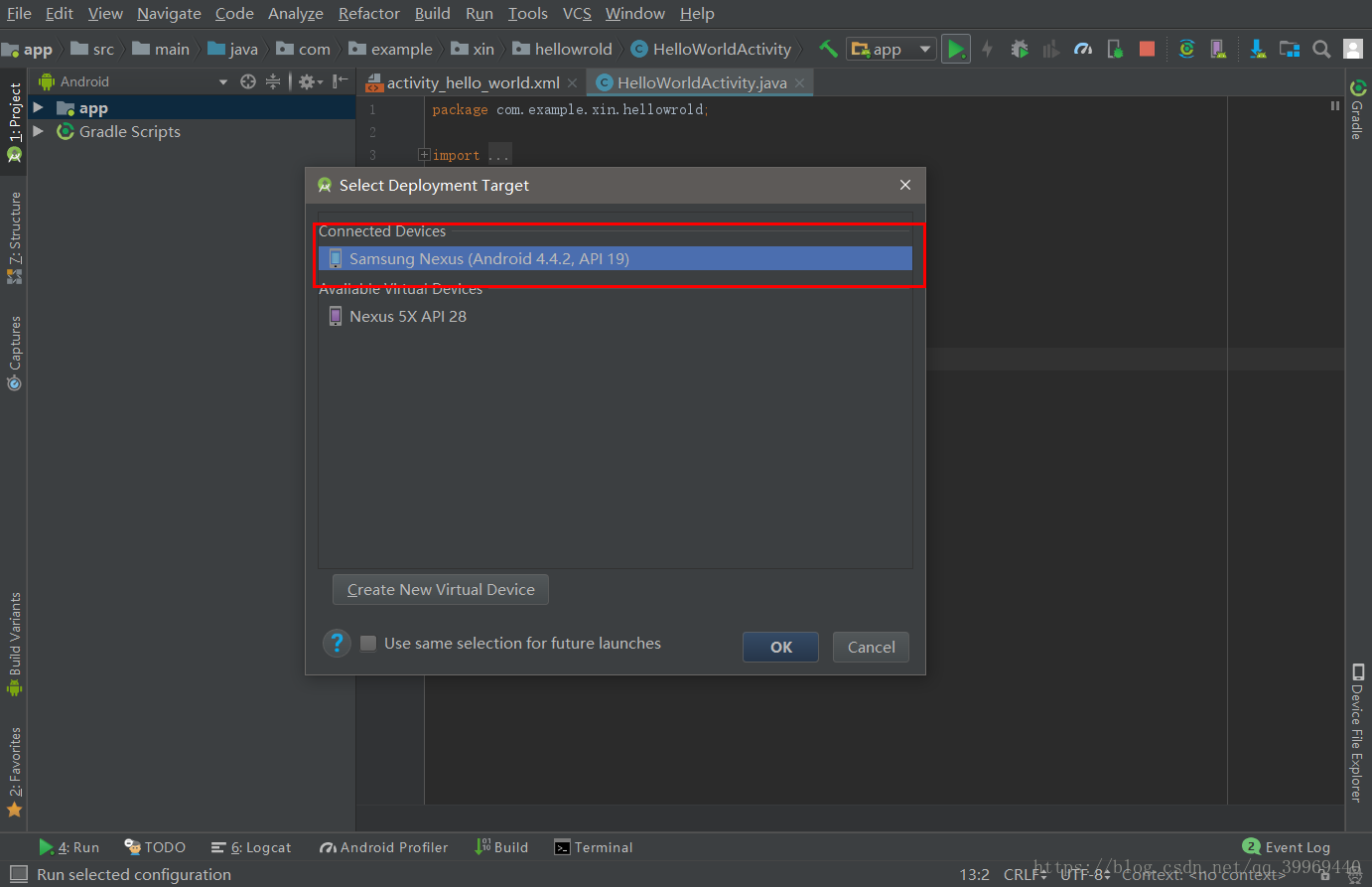The width and height of the screenshot is (1372, 887).
Task: Click the src breadcrumb in navigation bar
Action: point(93,49)
